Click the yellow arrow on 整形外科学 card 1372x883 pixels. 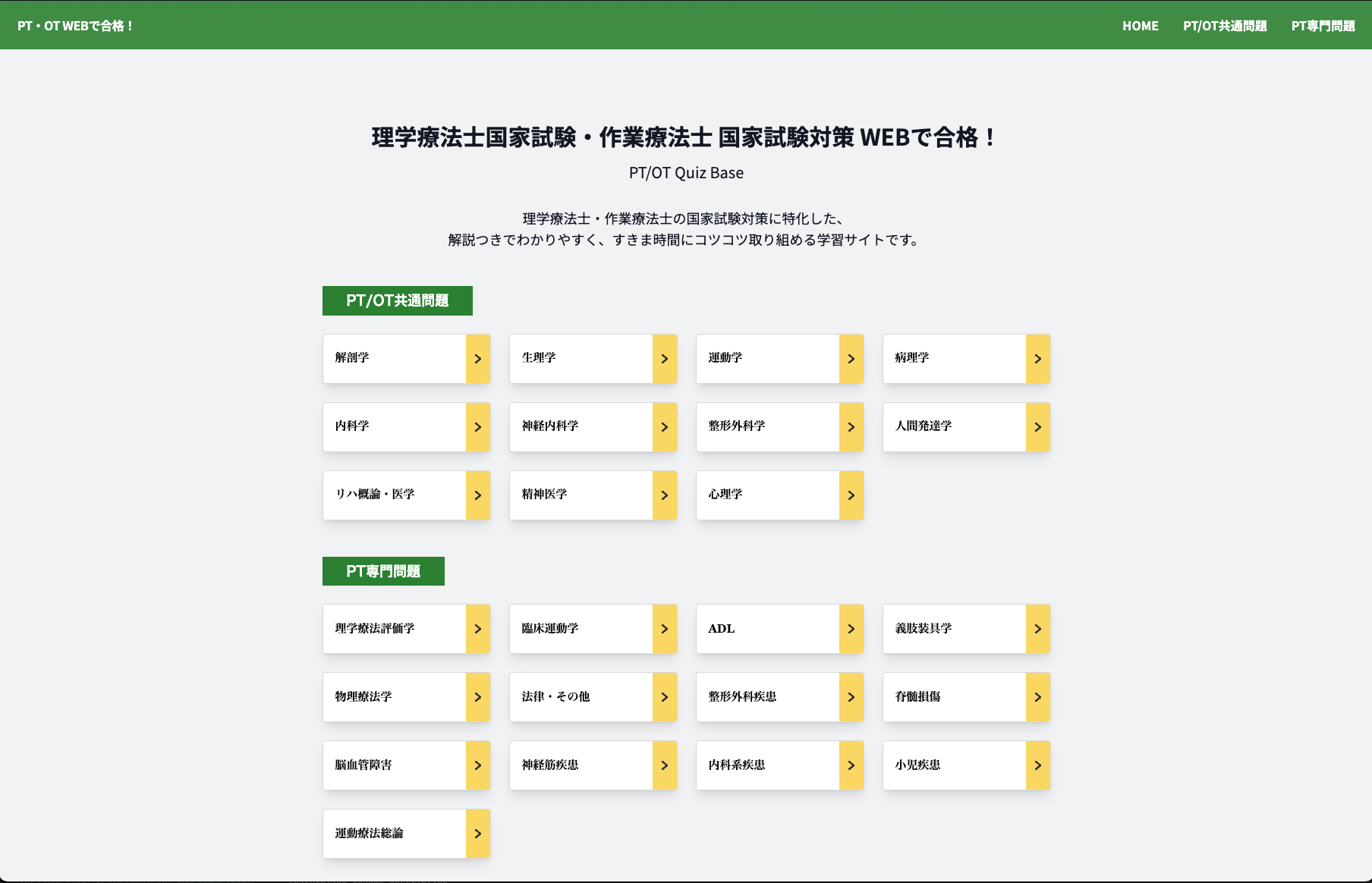click(851, 427)
